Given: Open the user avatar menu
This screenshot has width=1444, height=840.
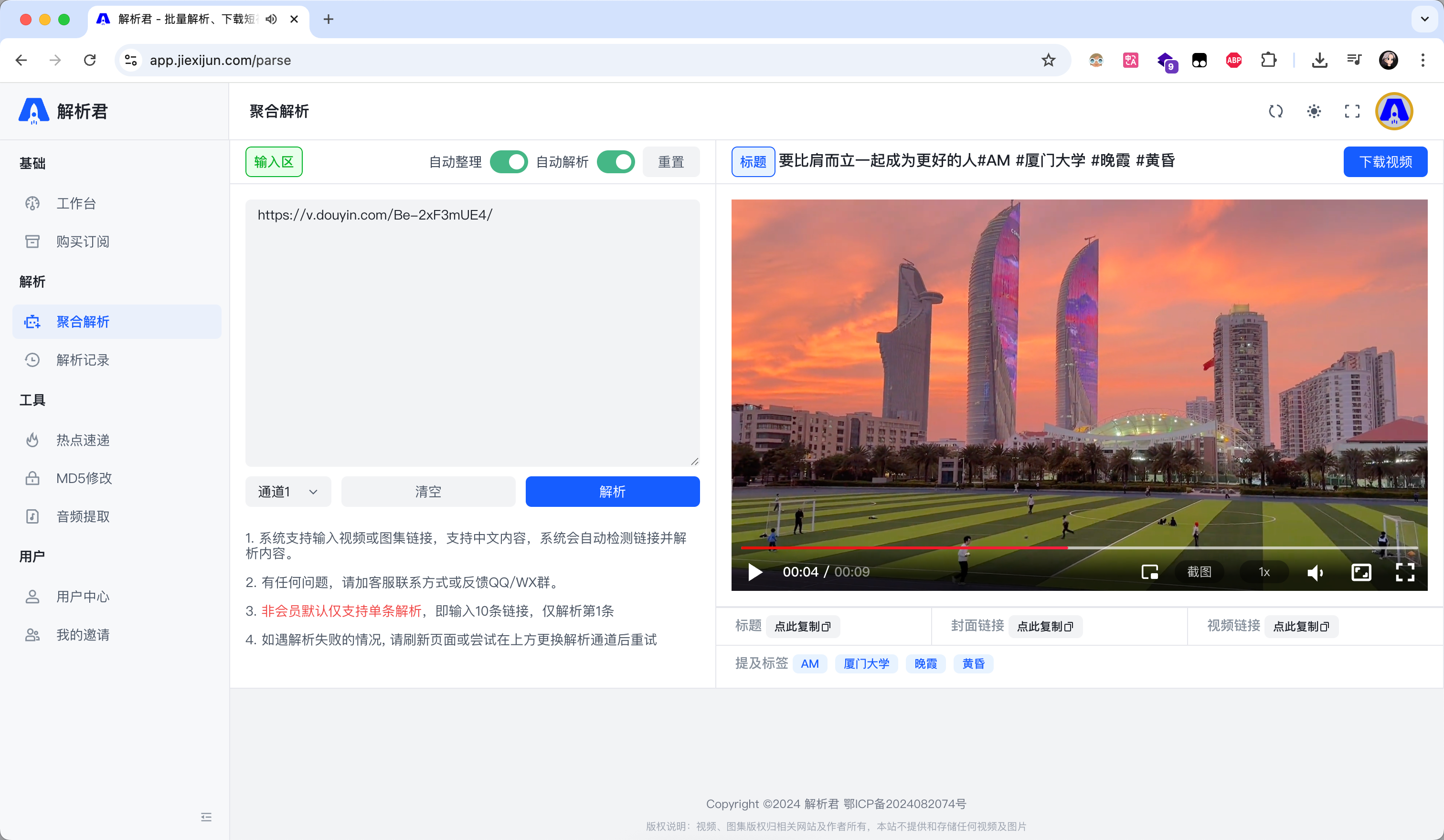Looking at the screenshot, I should pos(1394,111).
